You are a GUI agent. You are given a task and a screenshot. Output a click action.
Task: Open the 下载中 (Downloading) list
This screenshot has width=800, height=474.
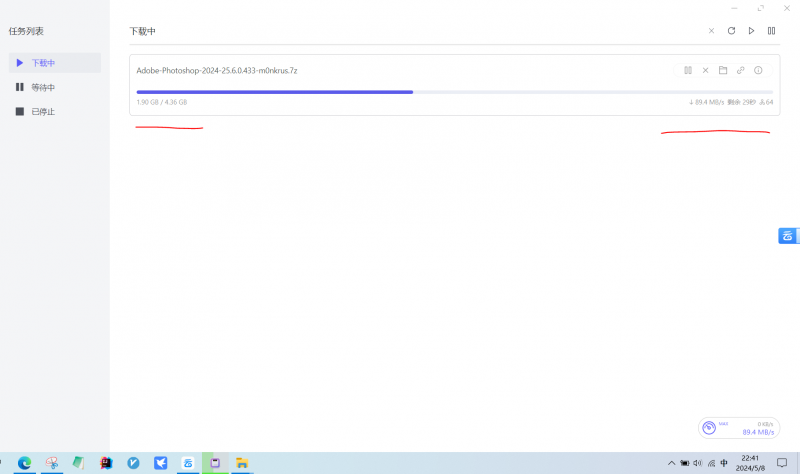click(43, 63)
